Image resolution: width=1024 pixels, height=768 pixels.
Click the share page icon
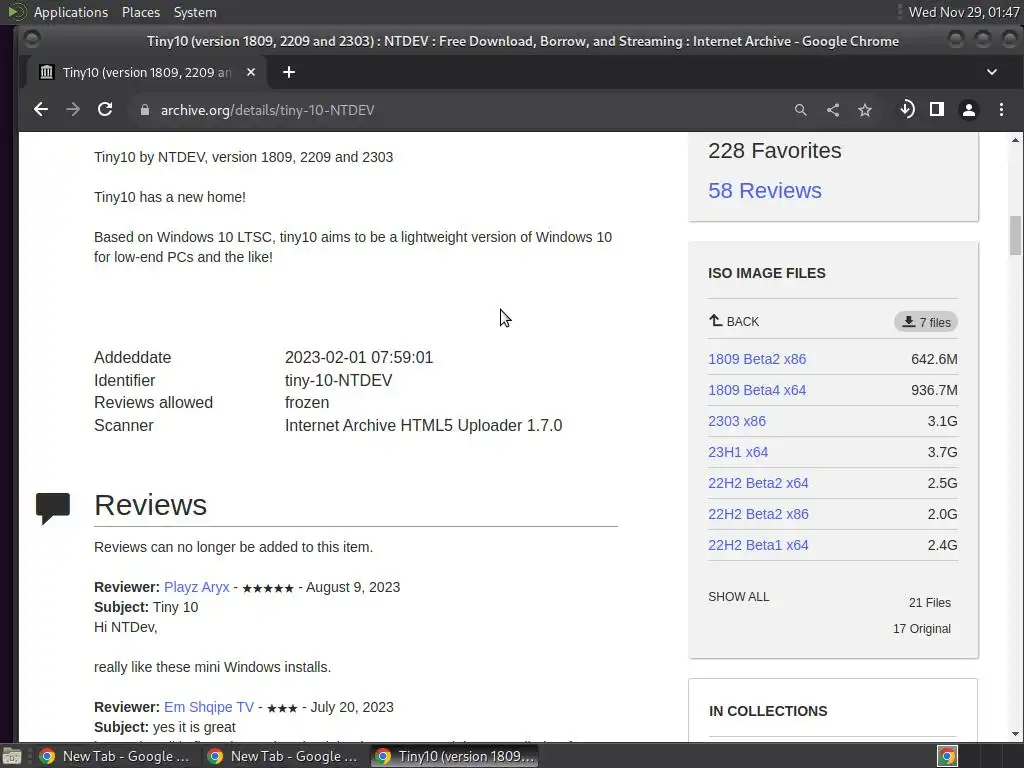coord(833,110)
